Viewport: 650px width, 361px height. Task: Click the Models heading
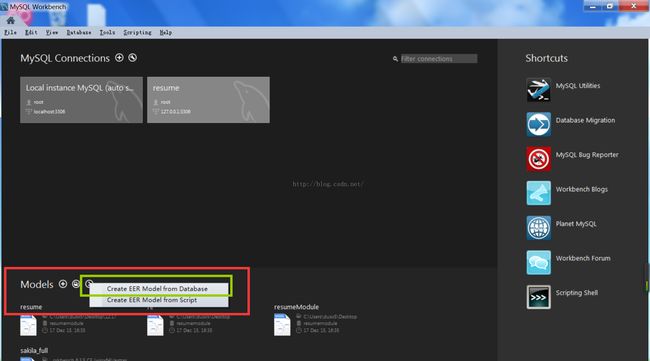point(37,284)
